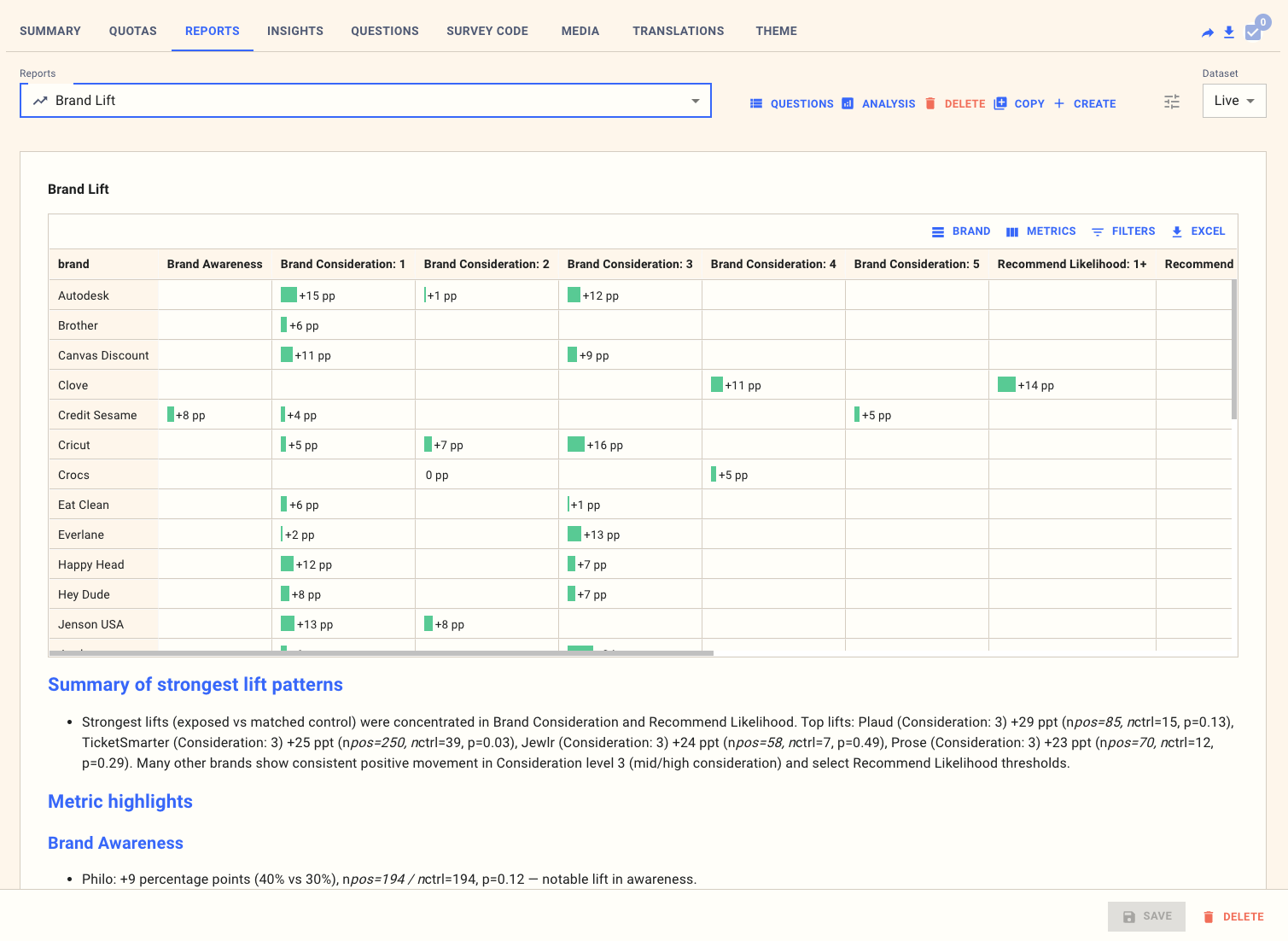Expand the Brand Lift report dropdown
The width and height of the screenshot is (1288, 941).
[695, 101]
